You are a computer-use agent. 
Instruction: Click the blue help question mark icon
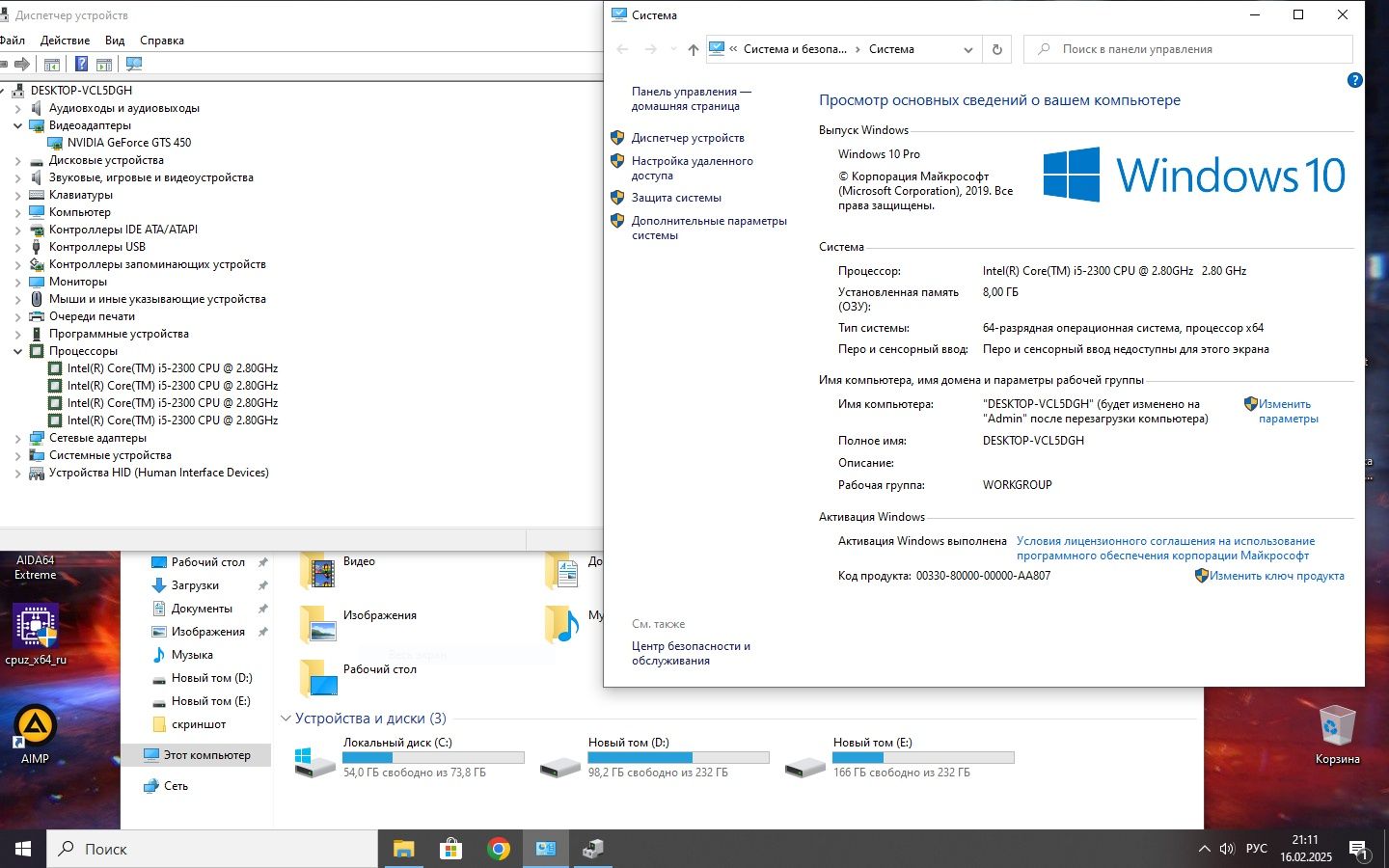point(1354,80)
